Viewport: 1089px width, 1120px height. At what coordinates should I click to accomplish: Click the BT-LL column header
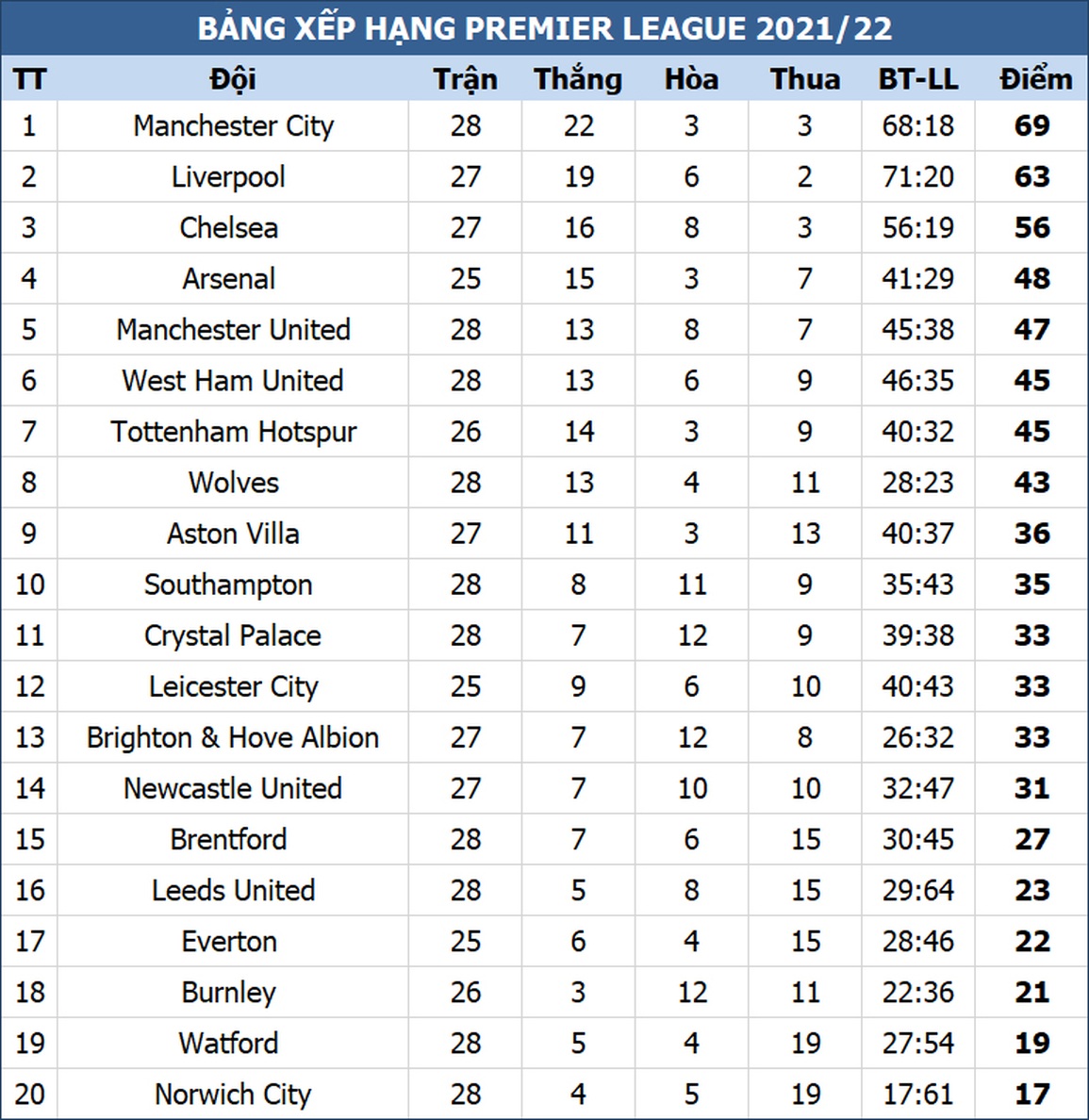pos(917,79)
